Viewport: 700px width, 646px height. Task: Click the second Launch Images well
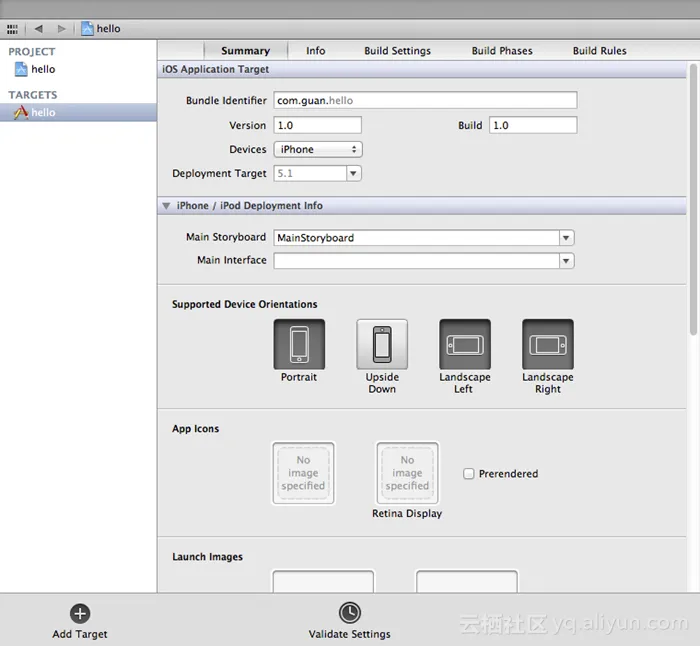467,581
